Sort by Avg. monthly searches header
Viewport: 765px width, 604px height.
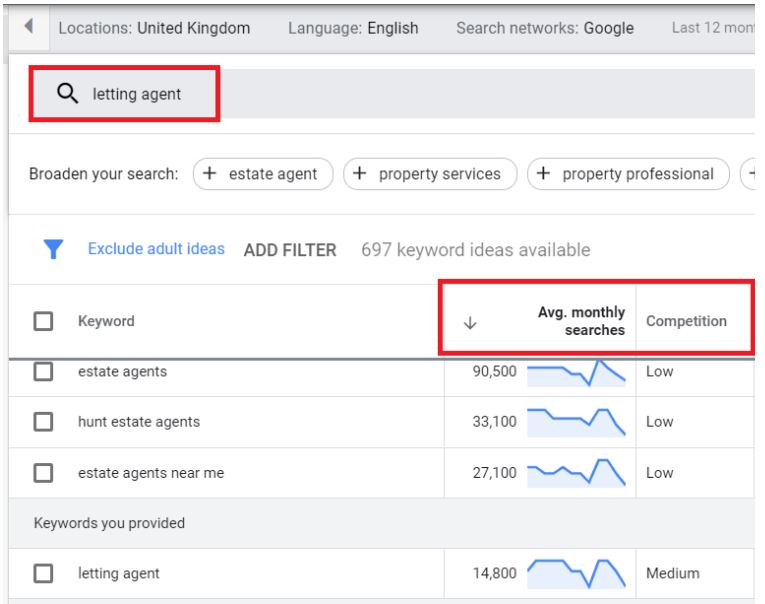click(581, 321)
